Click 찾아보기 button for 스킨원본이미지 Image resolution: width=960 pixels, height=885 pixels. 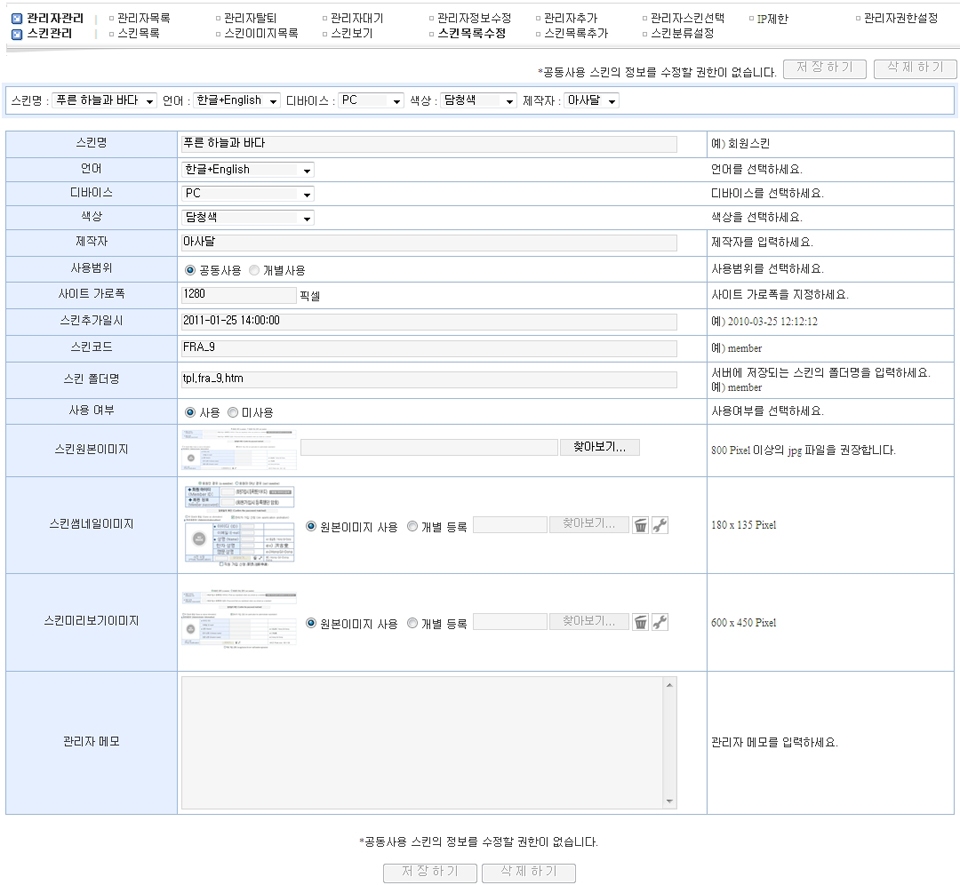point(599,447)
